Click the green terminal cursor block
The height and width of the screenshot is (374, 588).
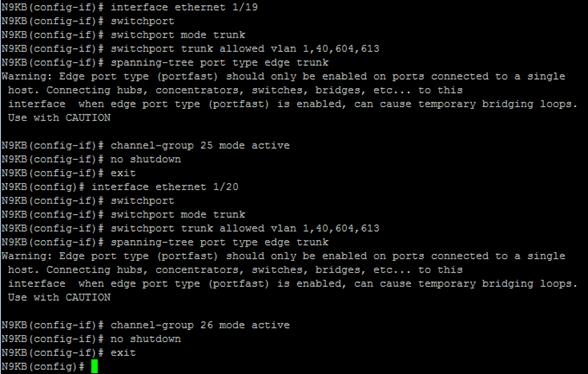point(94,366)
